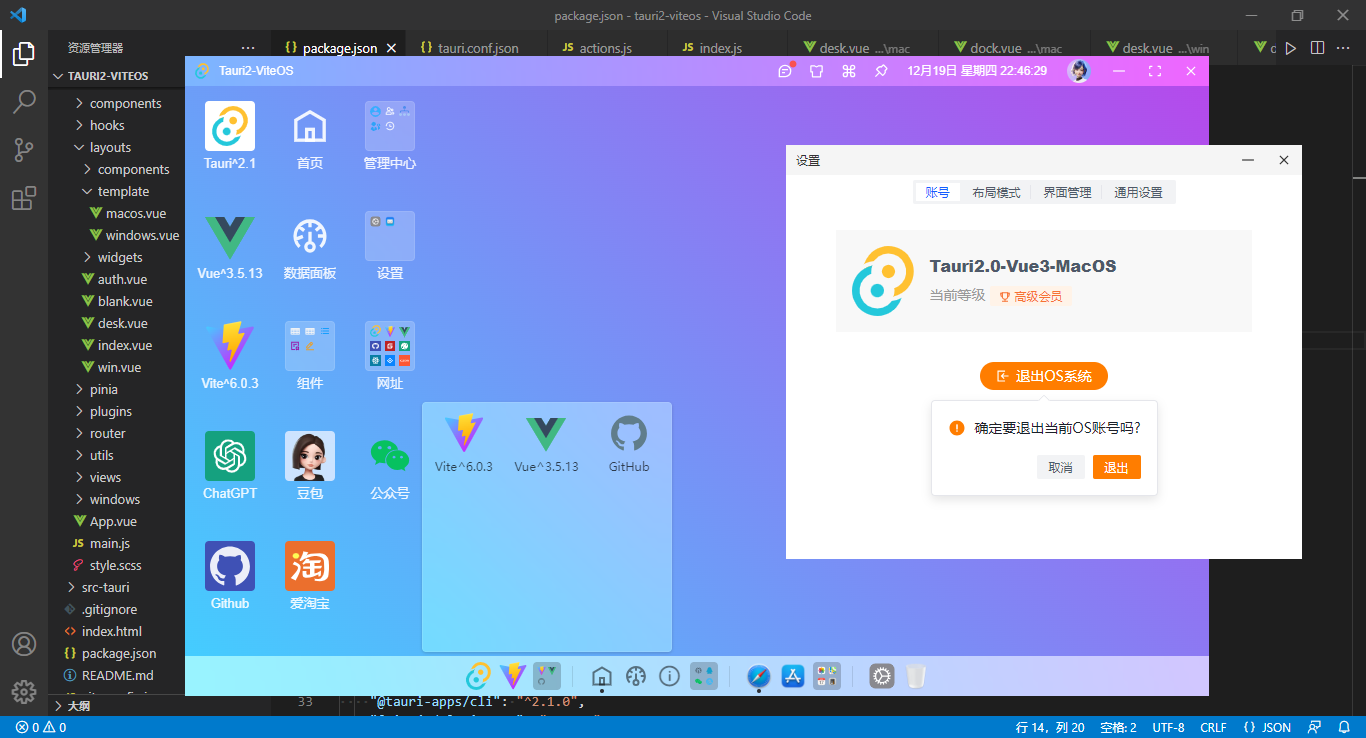The height and width of the screenshot is (738, 1366).
Task: Pin the ViteOS window with the pin icon
Action: click(x=881, y=71)
